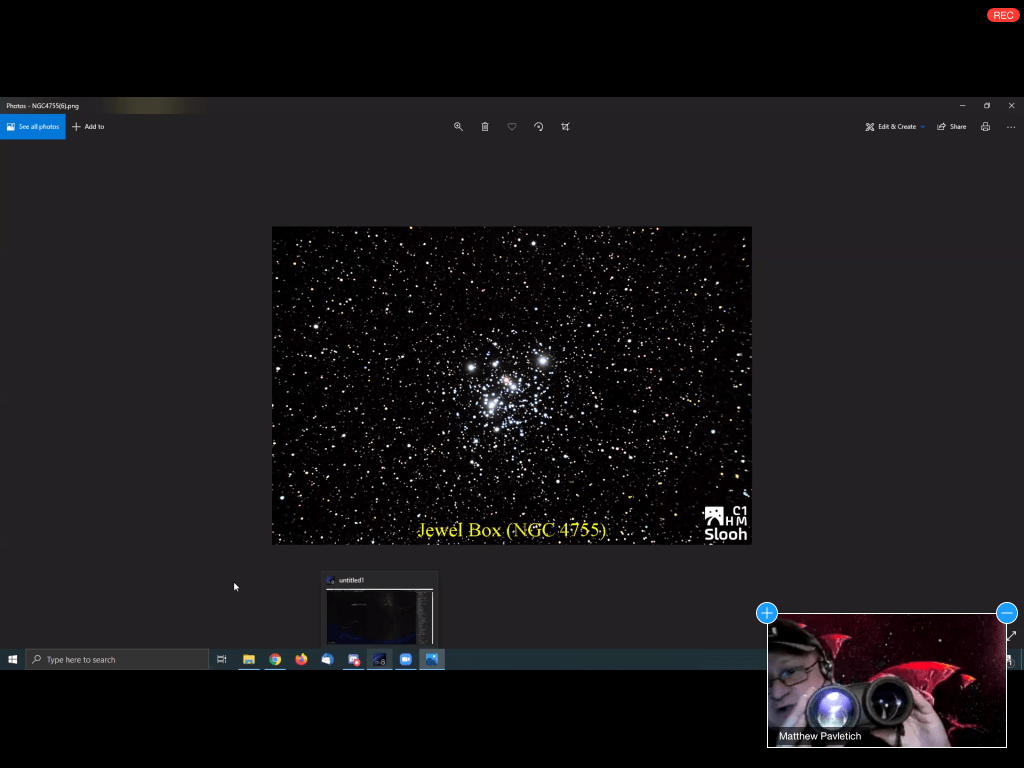Click the blue minus button on video overlay
The height and width of the screenshot is (768, 1024).
coord(1007,613)
